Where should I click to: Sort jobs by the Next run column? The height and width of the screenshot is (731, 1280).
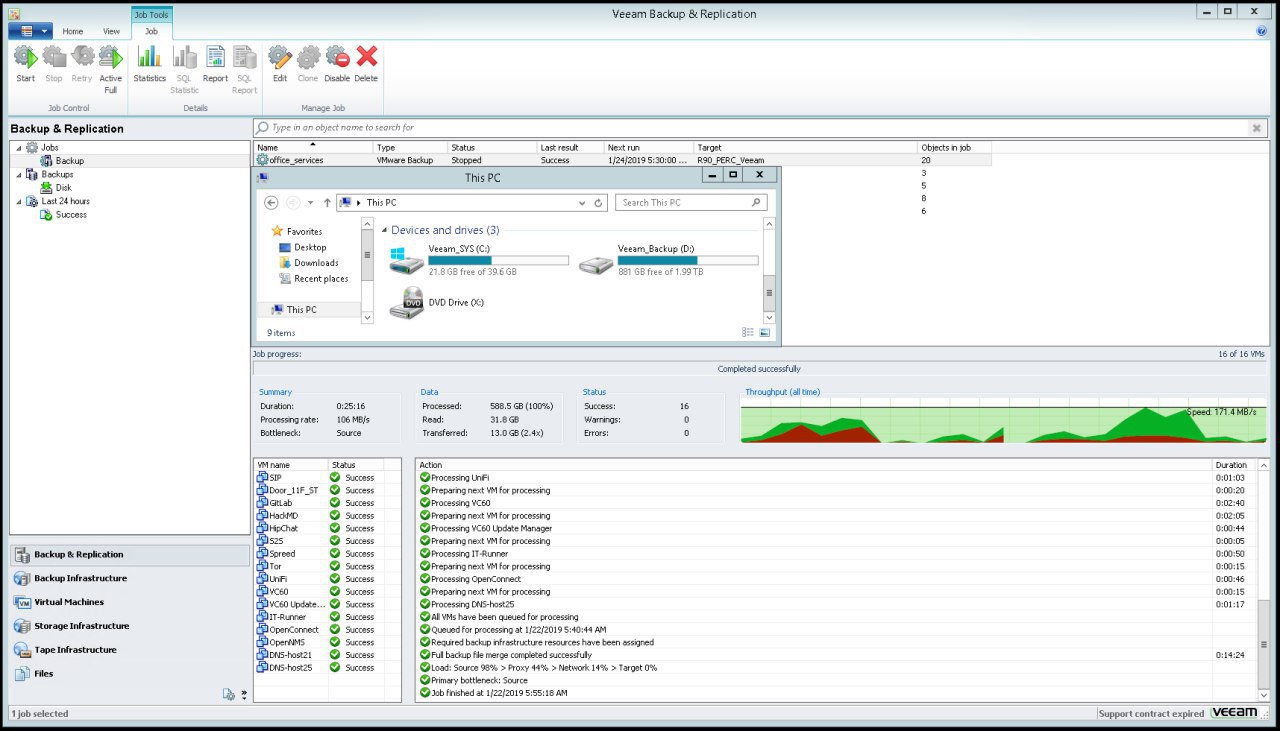pyautogui.click(x=649, y=147)
